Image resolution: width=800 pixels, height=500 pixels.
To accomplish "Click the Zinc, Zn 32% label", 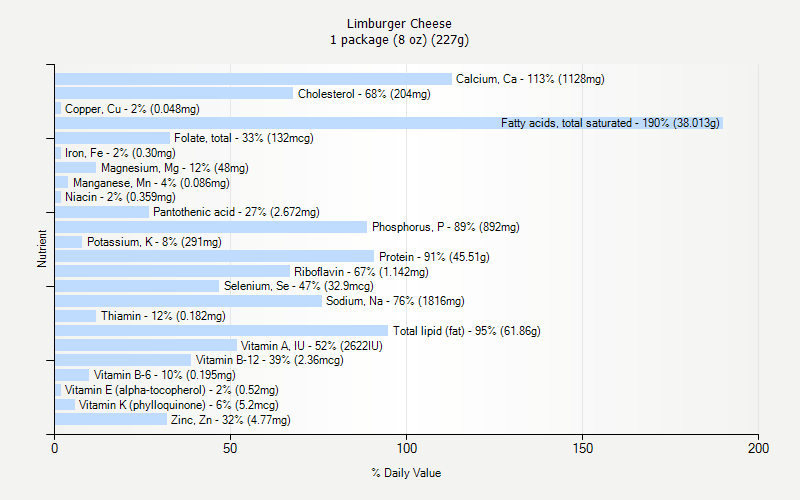I will click(x=231, y=420).
